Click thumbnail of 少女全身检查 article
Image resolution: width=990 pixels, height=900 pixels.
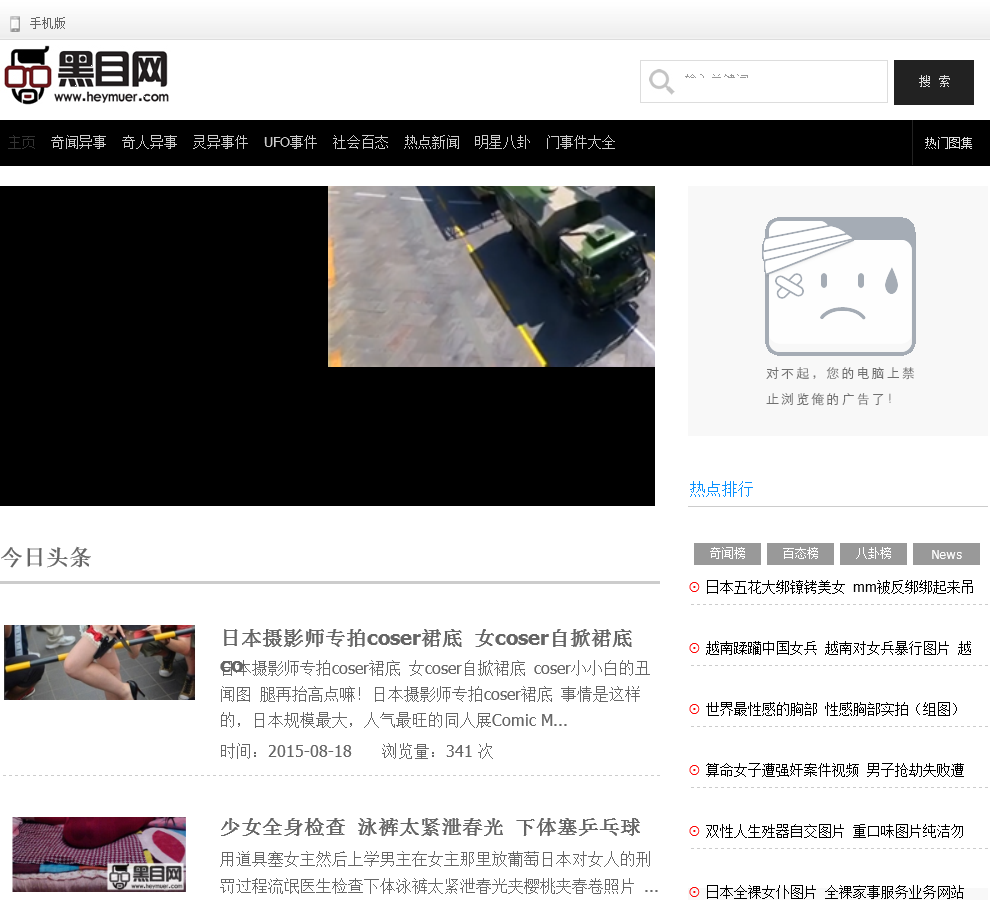[x=99, y=855]
